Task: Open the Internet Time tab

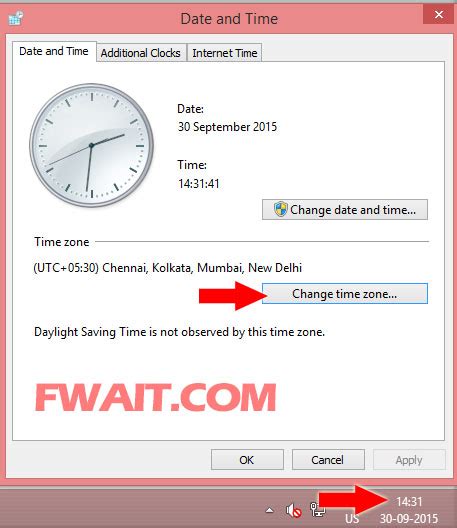Action: [225, 53]
